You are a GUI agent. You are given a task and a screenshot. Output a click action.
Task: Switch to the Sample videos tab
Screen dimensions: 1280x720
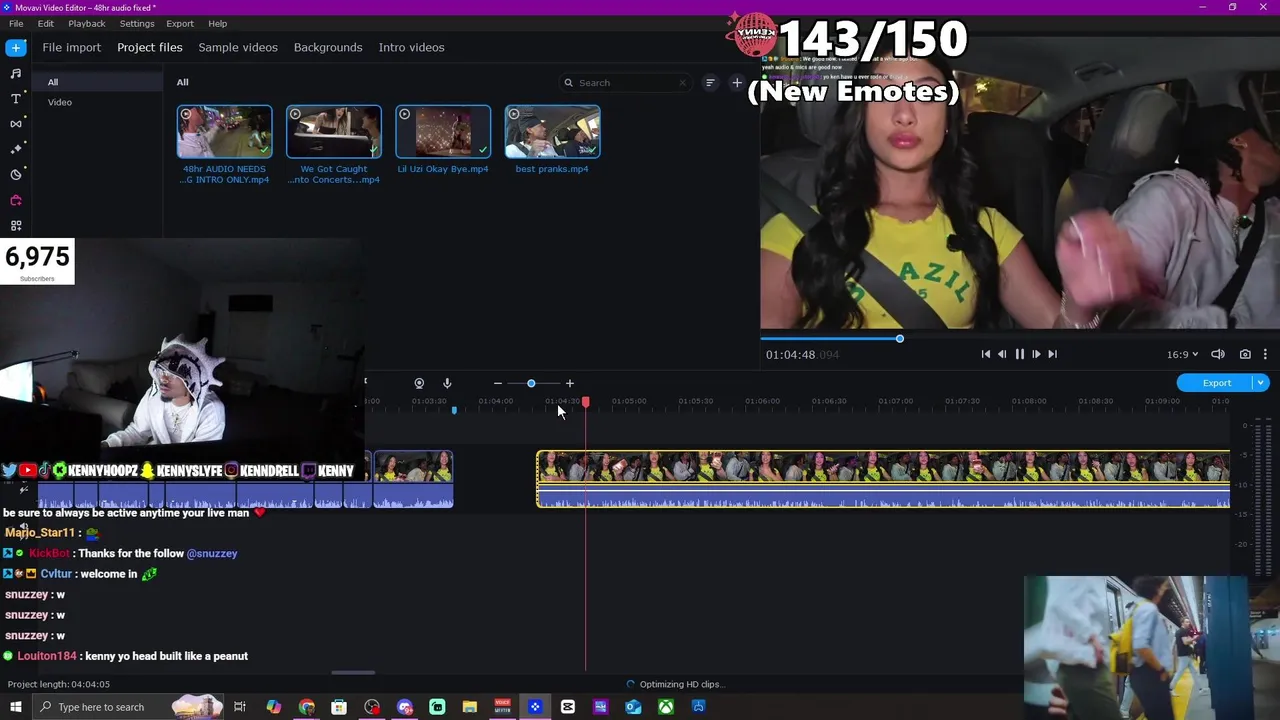pos(238,47)
